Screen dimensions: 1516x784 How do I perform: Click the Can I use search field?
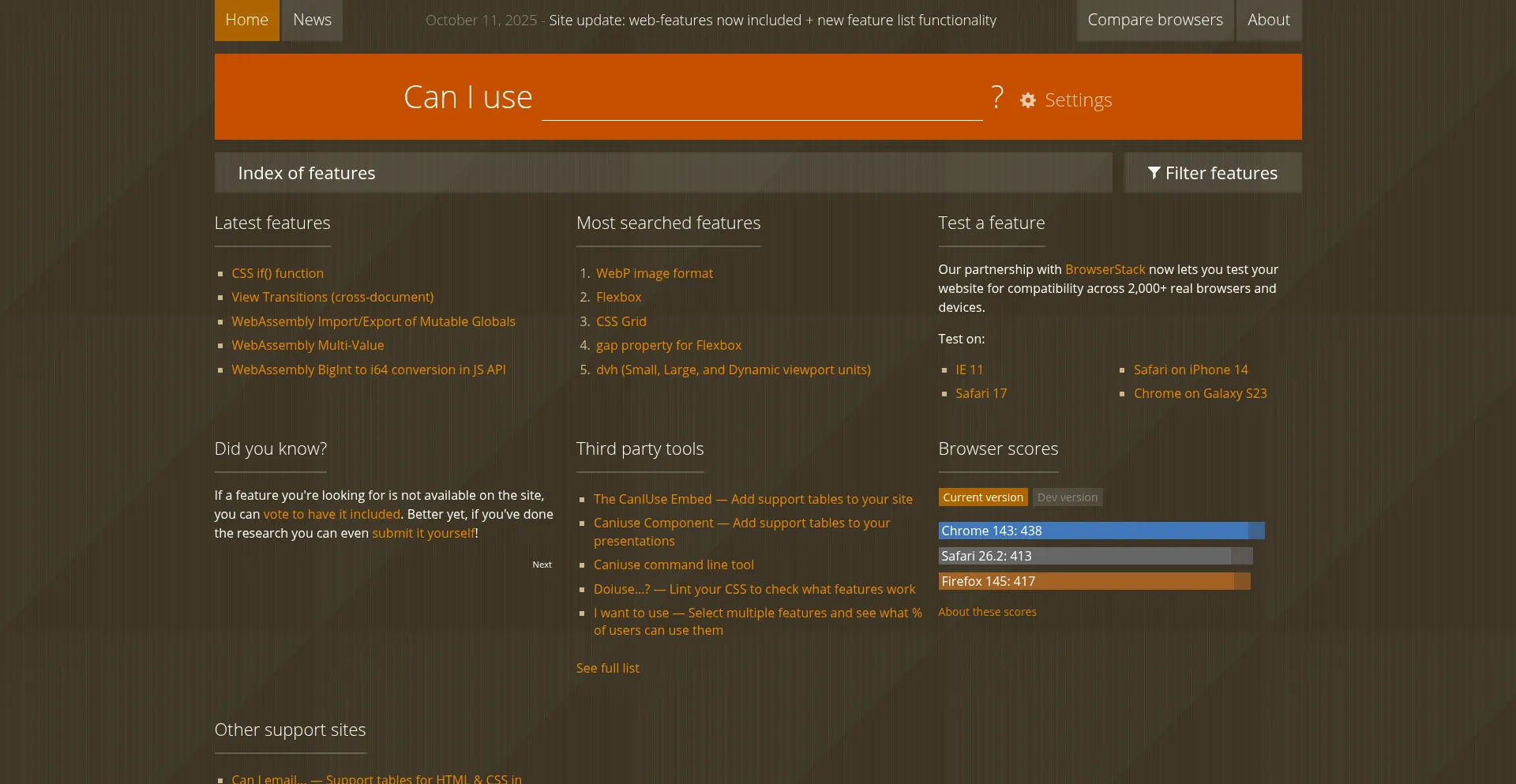pyautogui.click(x=761, y=100)
